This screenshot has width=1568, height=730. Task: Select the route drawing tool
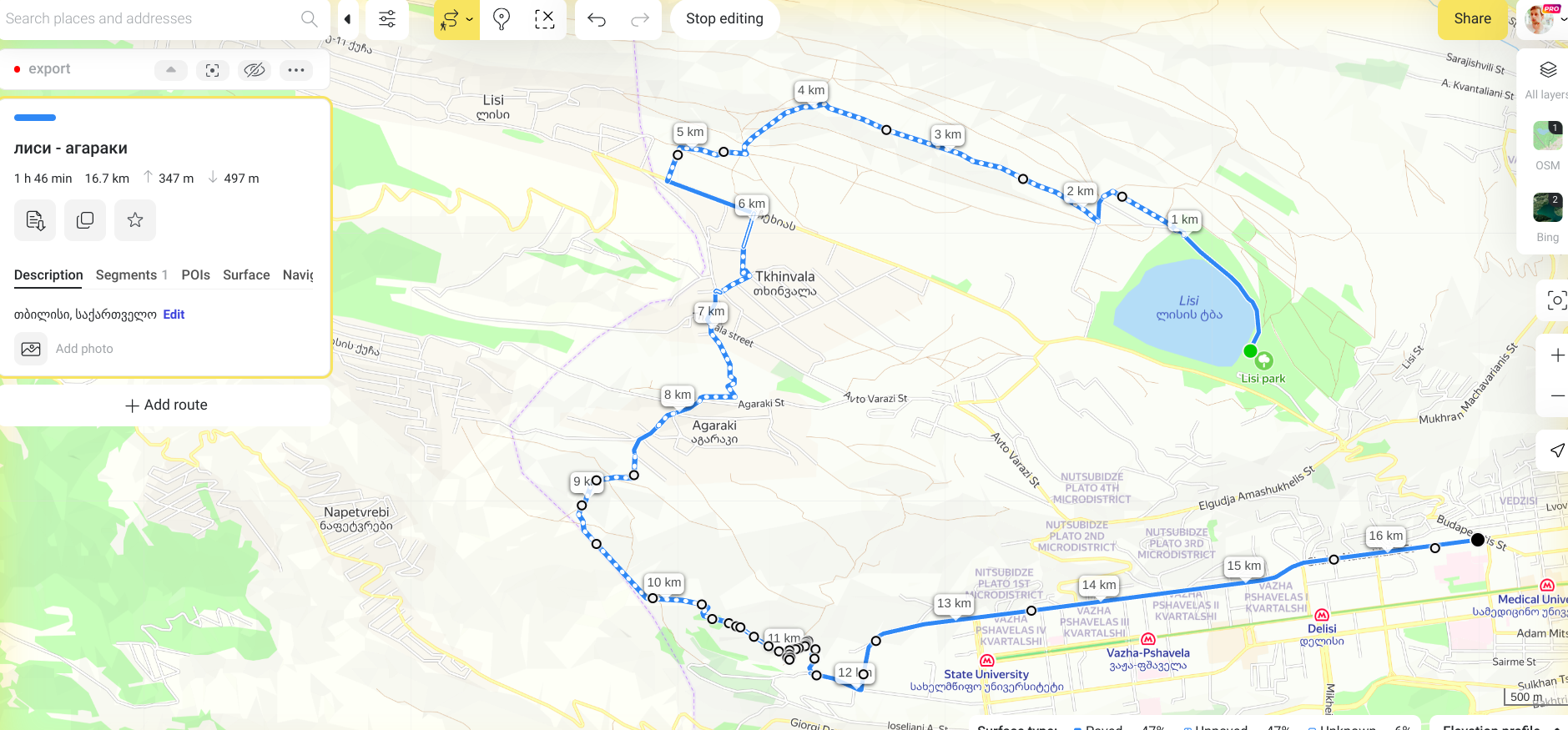point(451,19)
